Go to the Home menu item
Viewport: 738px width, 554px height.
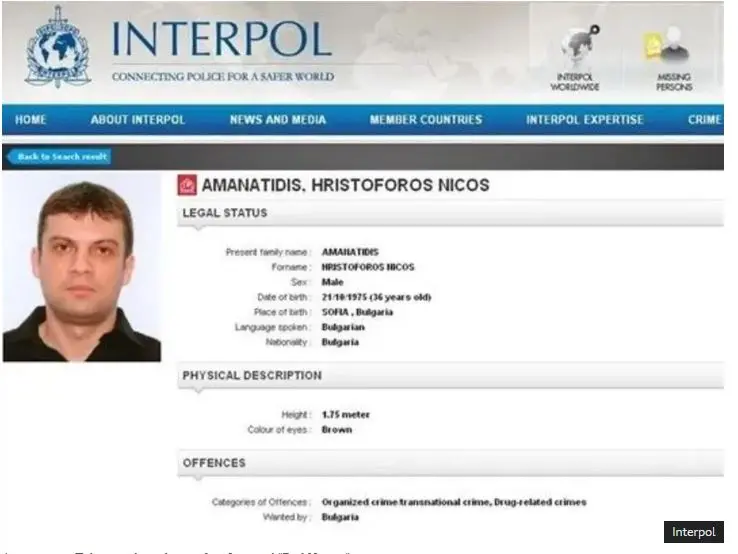click(31, 120)
